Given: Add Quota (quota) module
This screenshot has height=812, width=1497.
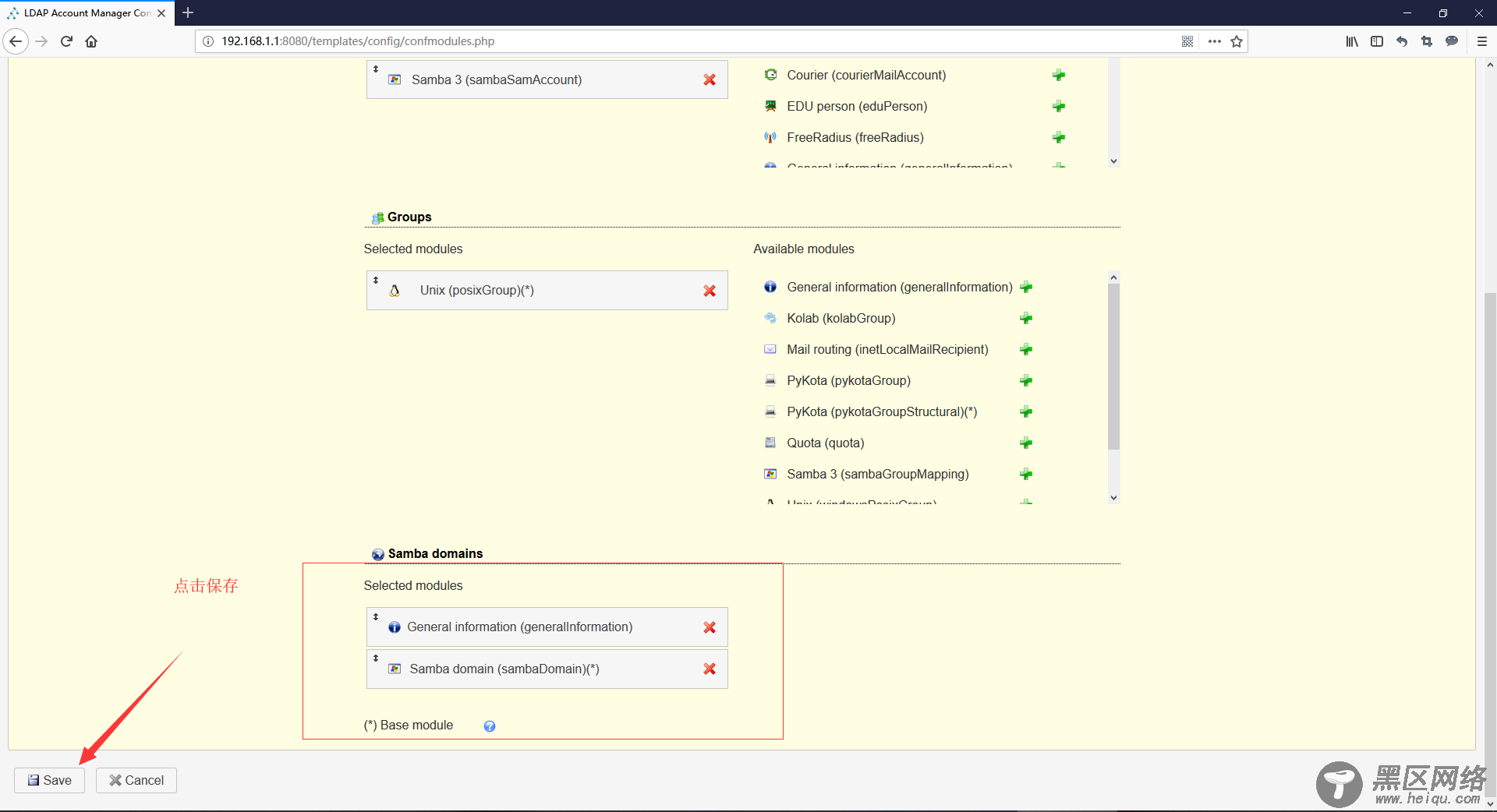Looking at the screenshot, I should (1026, 443).
